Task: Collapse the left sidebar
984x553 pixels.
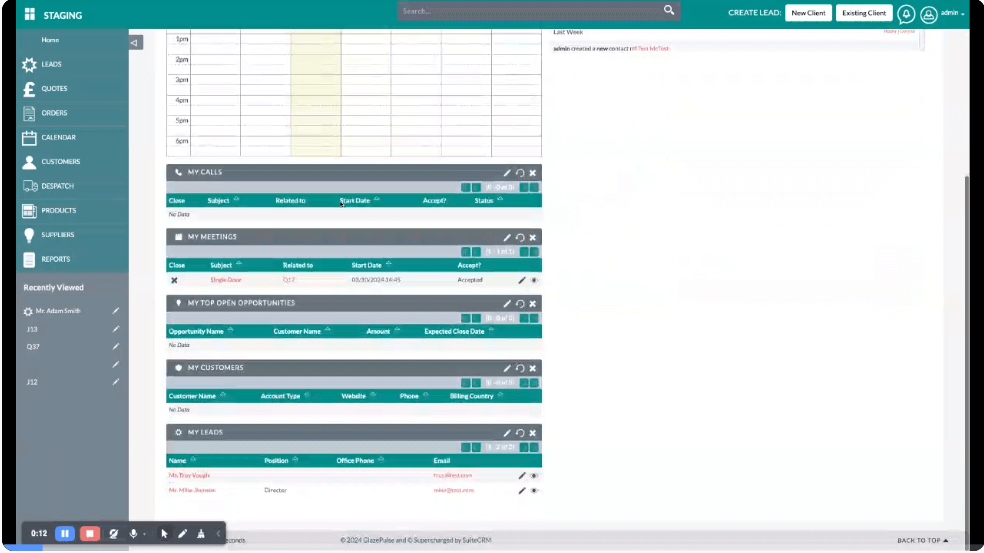Action: click(135, 42)
